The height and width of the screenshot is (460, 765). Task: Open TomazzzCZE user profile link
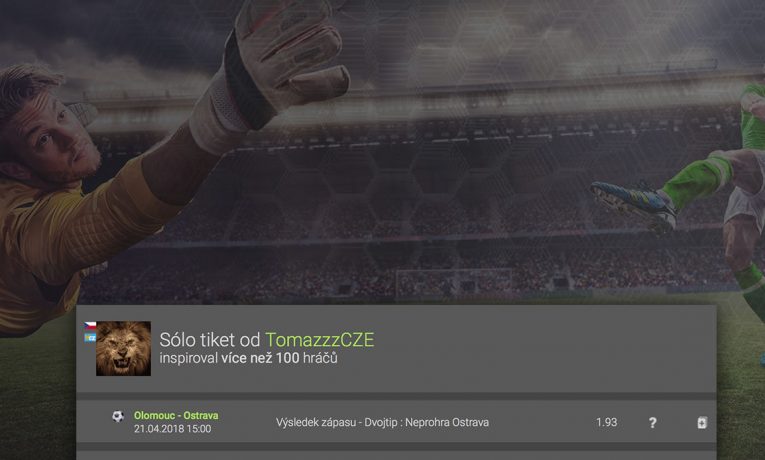[x=320, y=340]
